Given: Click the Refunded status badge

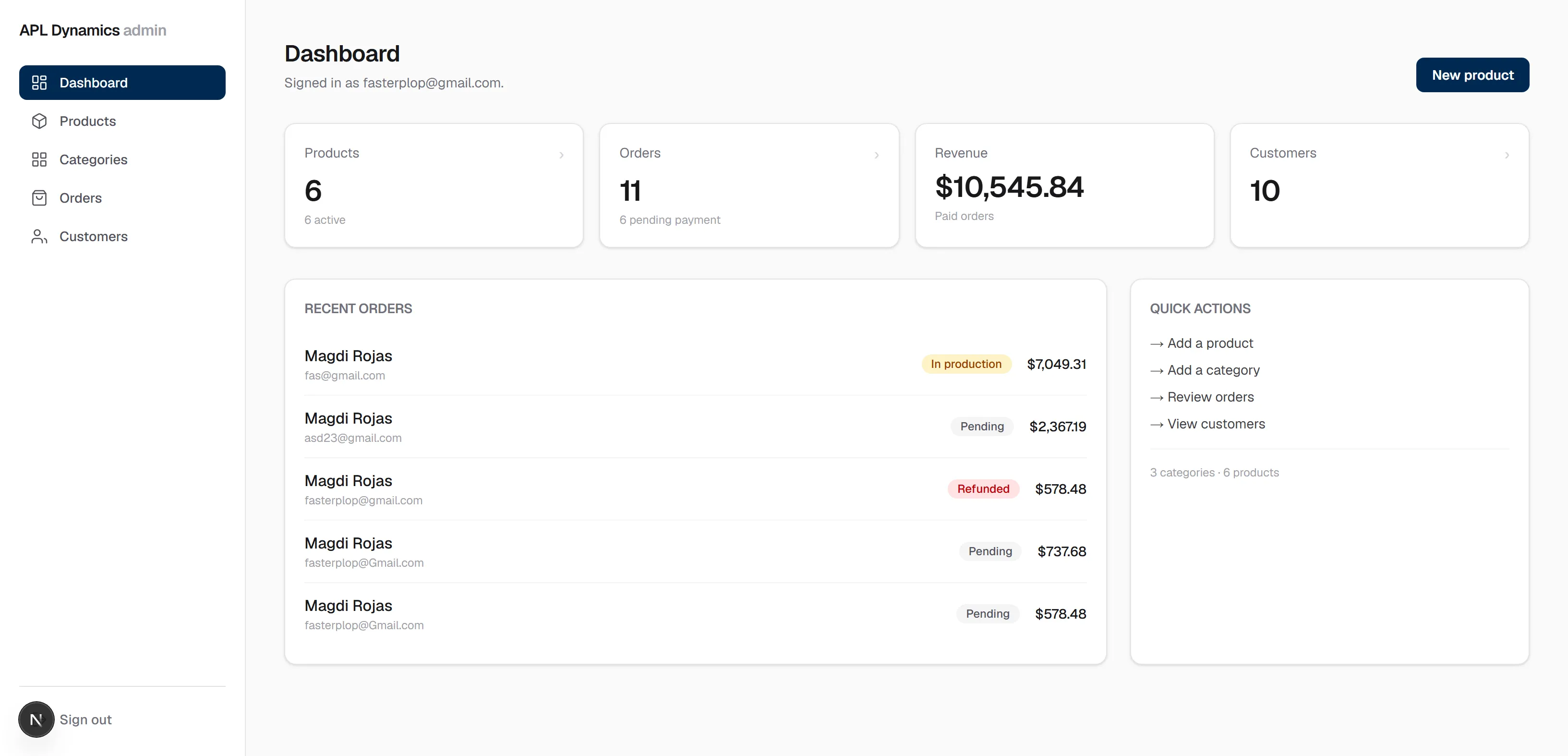Looking at the screenshot, I should (983, 489).
